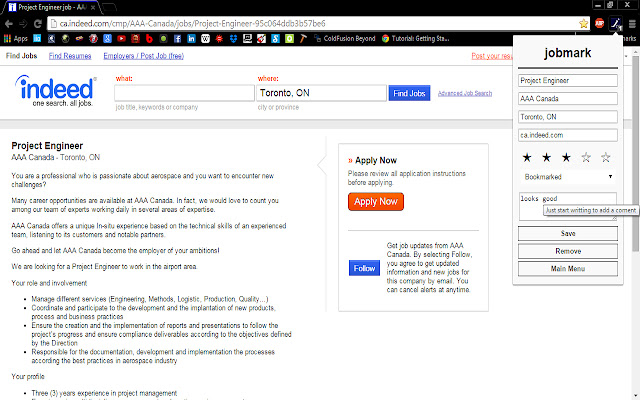Click the blue Follow button

(364, 268)
